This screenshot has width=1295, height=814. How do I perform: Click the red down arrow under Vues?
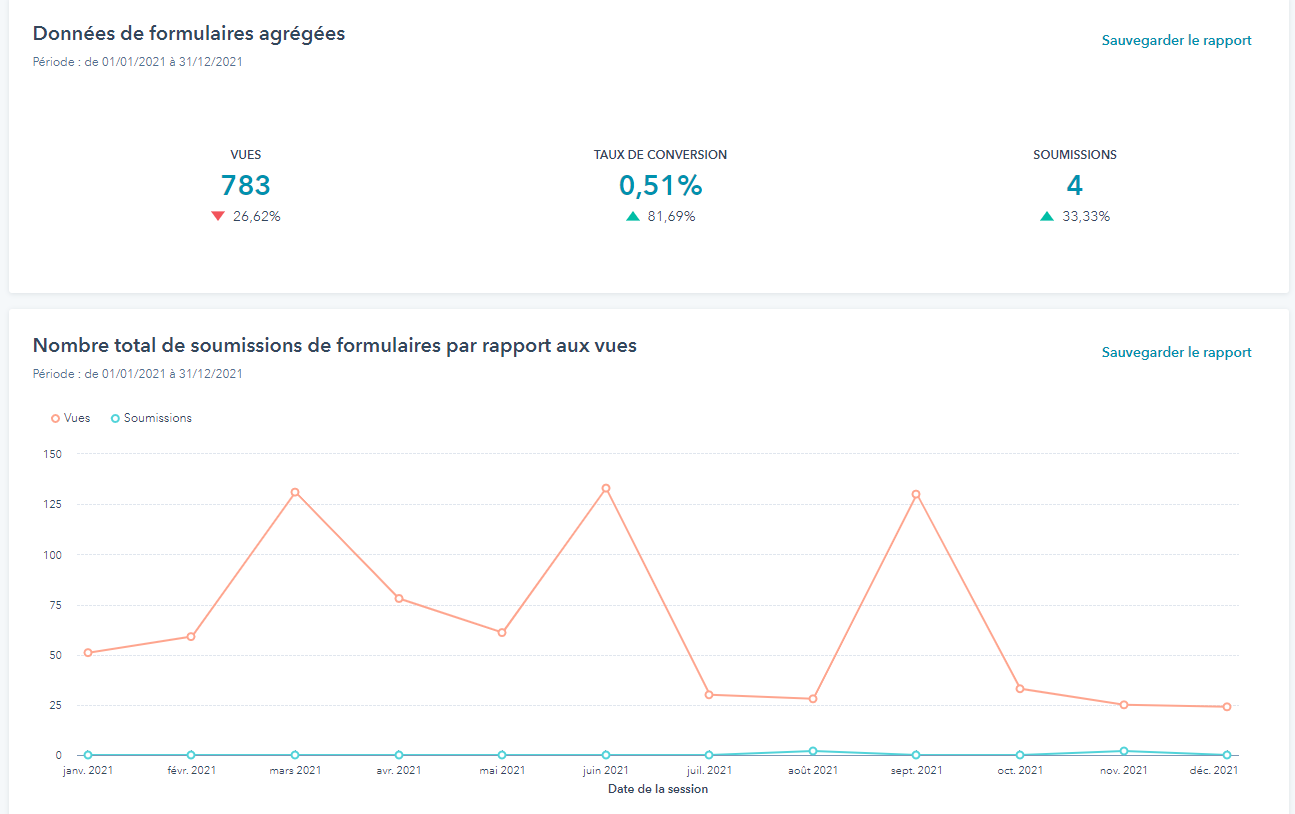(x=218, y=216)
